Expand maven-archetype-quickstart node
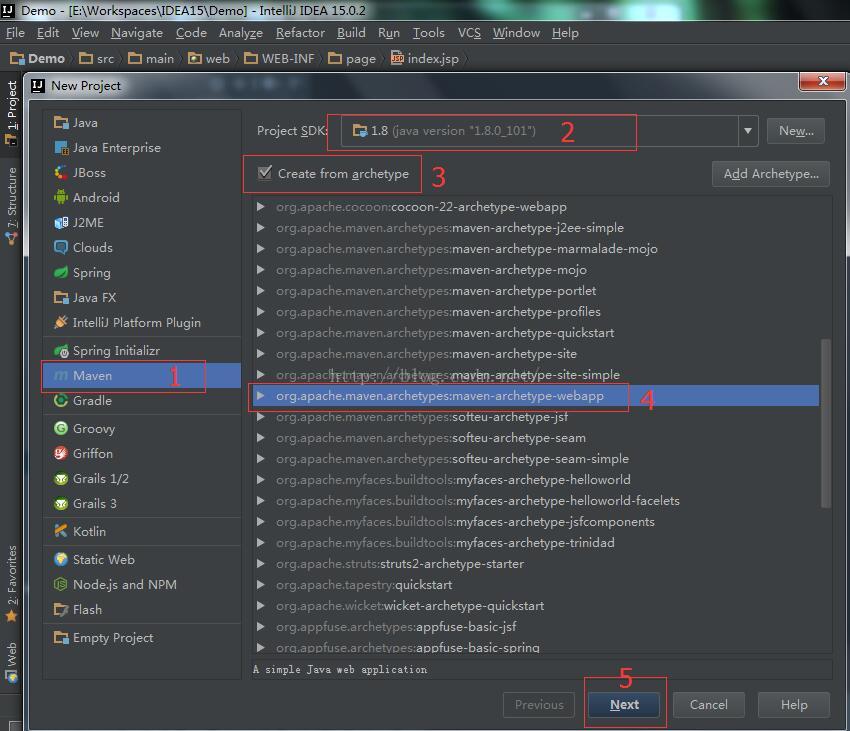 point(261,332)
